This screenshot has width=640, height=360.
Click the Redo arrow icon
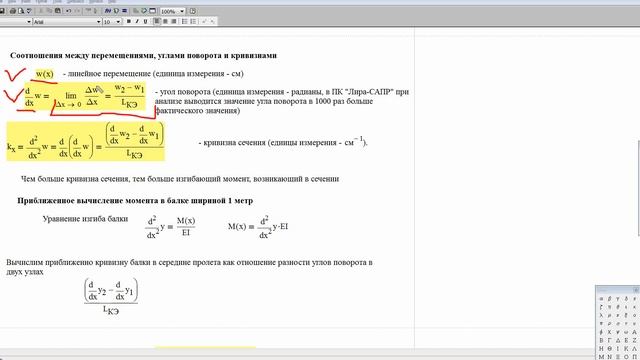(77, 11)
